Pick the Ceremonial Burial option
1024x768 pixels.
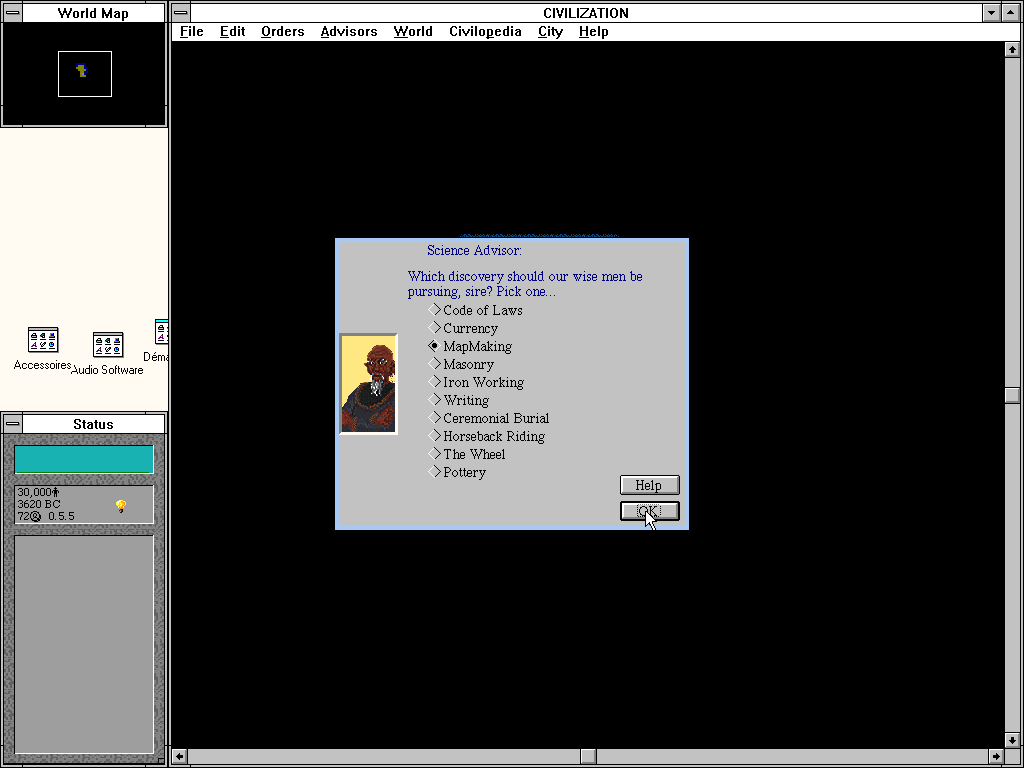(x=488, y=418)
